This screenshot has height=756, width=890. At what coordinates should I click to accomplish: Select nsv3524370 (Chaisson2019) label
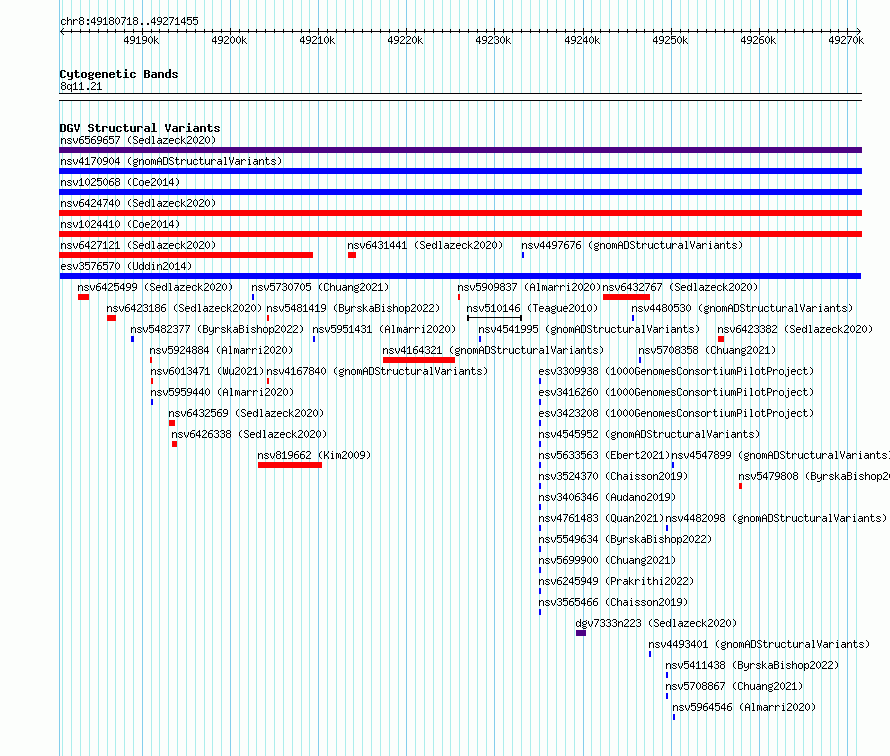point(613,476)
